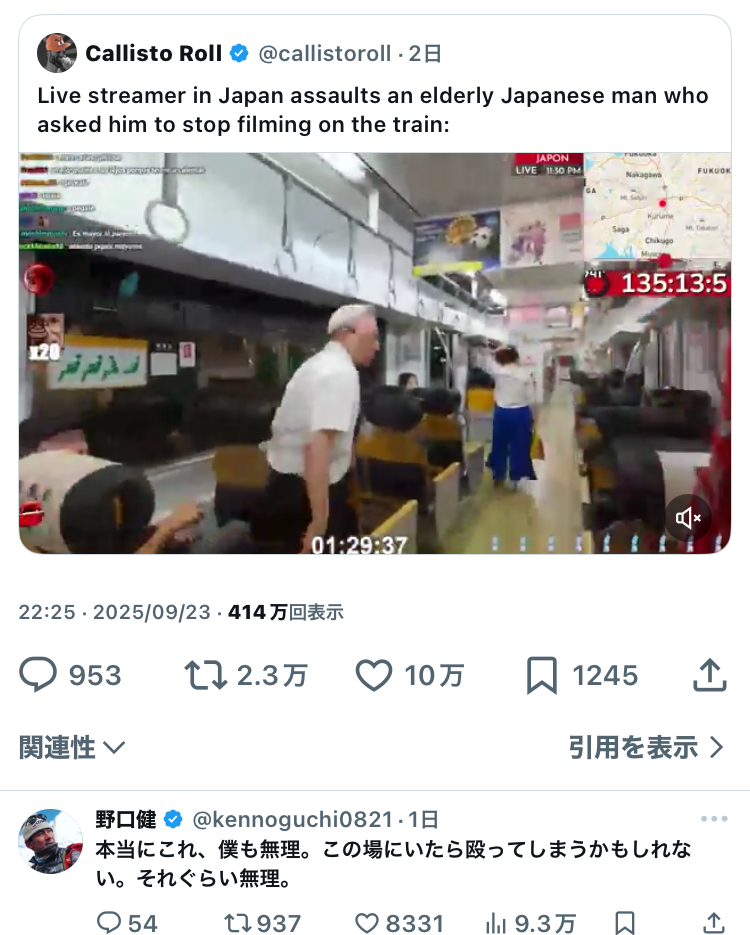The image size is (750, 935).
Task: Bookmark 野口健's reply
Action: (624, 922)
